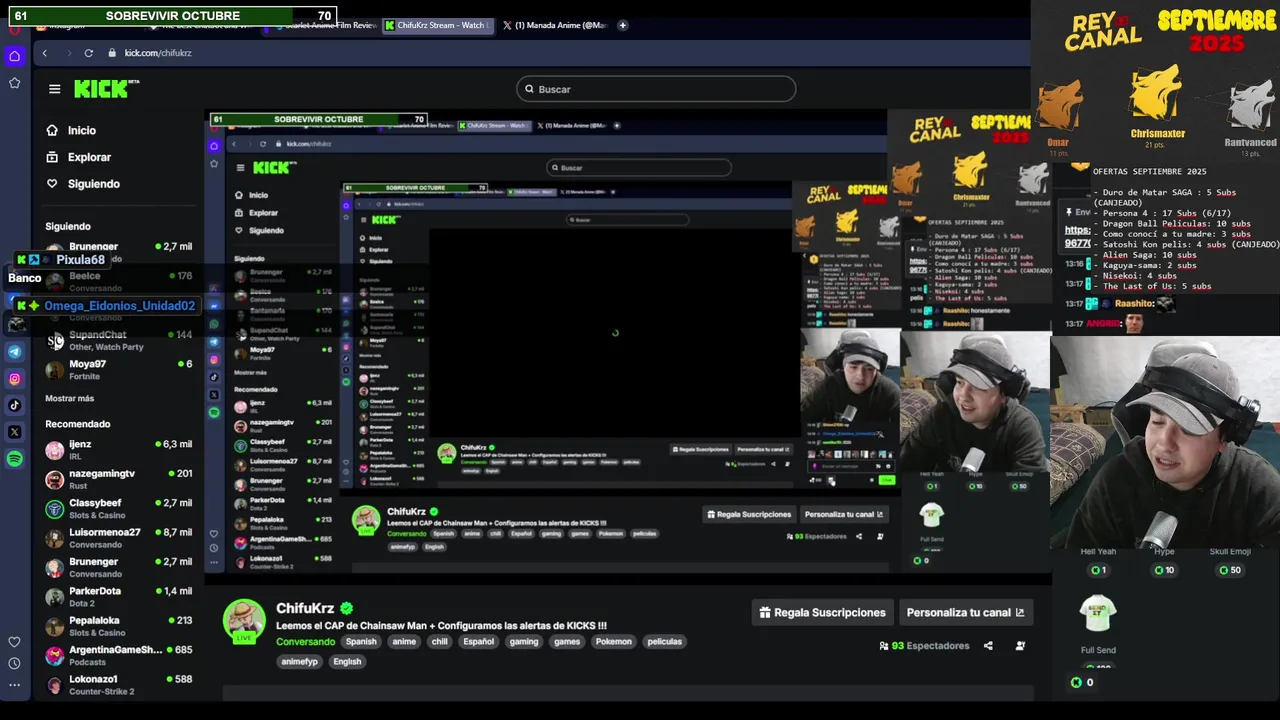Viewport: 1280px width, 720px height.
Task: Select the chill tag
Action: click(439, 642)
